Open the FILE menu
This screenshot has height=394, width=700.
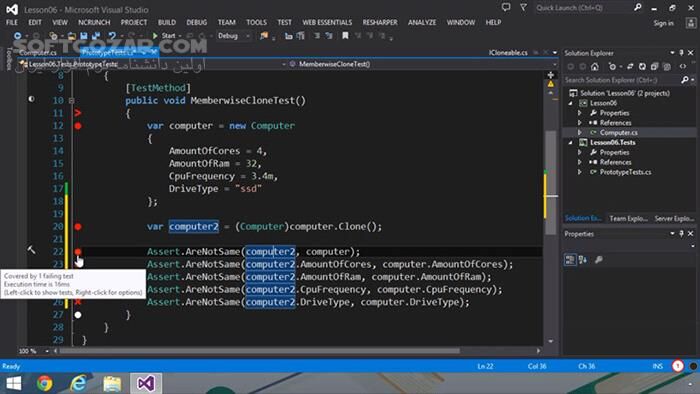[12, 22]
